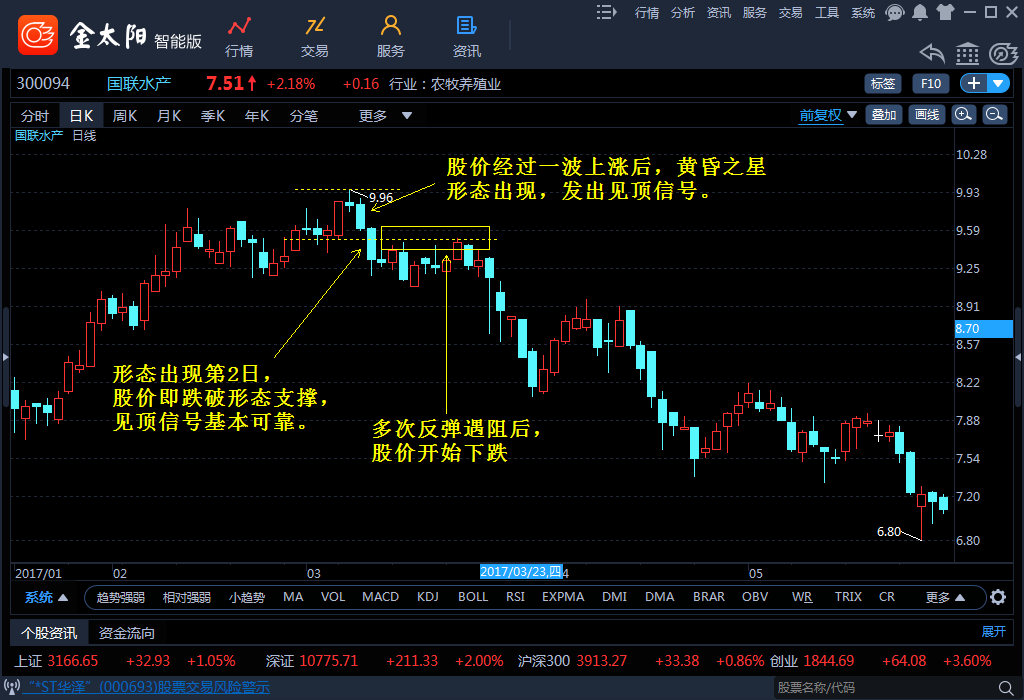Switch to the 周K weekly chart tab
The image size is (1024, 700).
pyautogui.click(x=125, y=116)
